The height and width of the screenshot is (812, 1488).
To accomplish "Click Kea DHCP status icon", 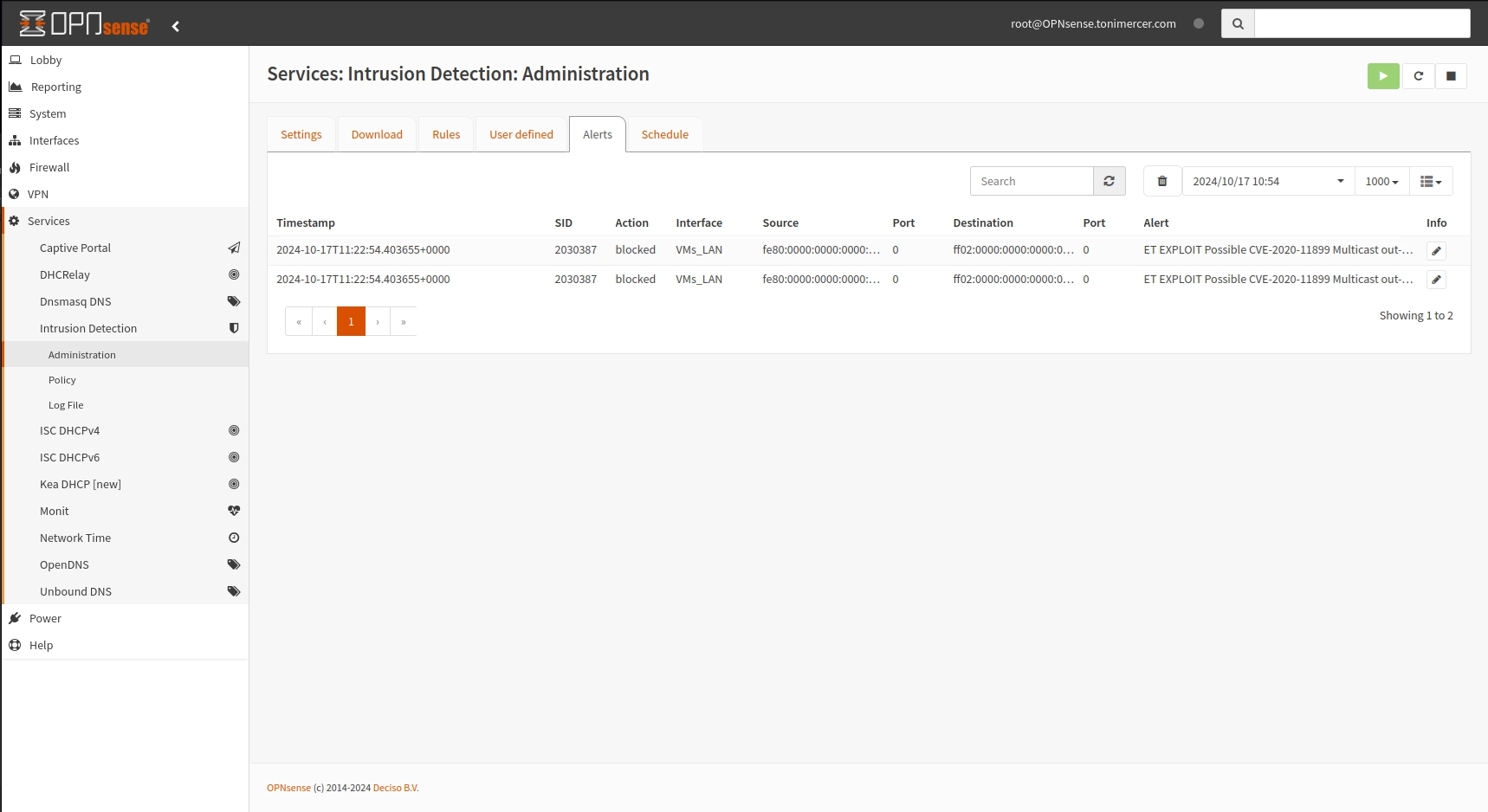I will 234,484.
